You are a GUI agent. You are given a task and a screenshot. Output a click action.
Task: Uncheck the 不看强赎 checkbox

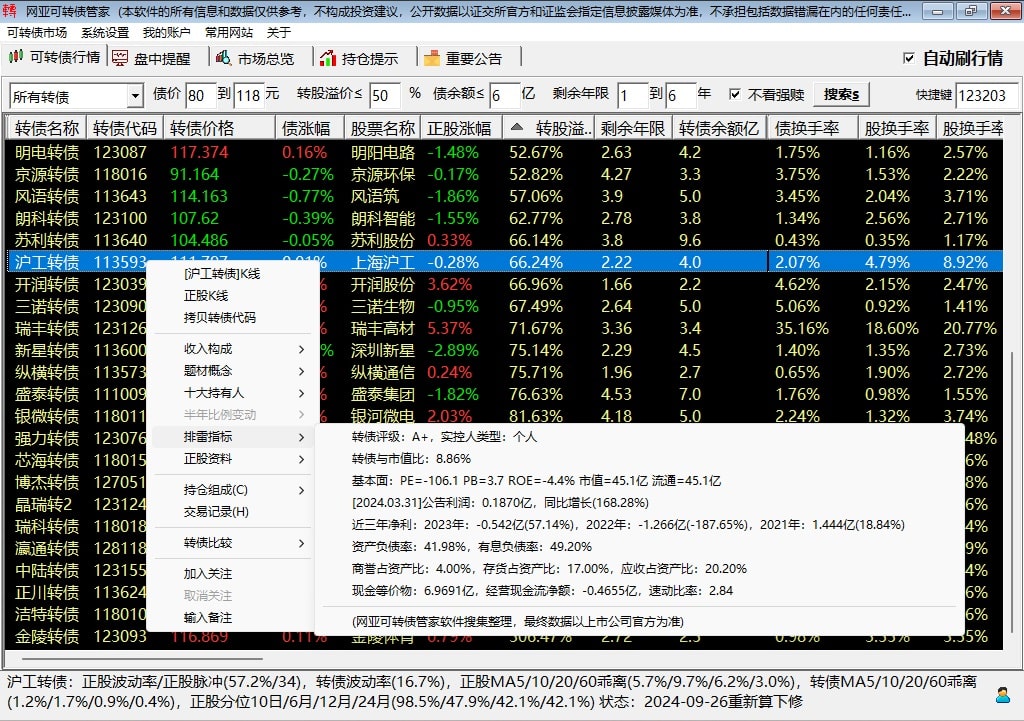coord(735,94)
